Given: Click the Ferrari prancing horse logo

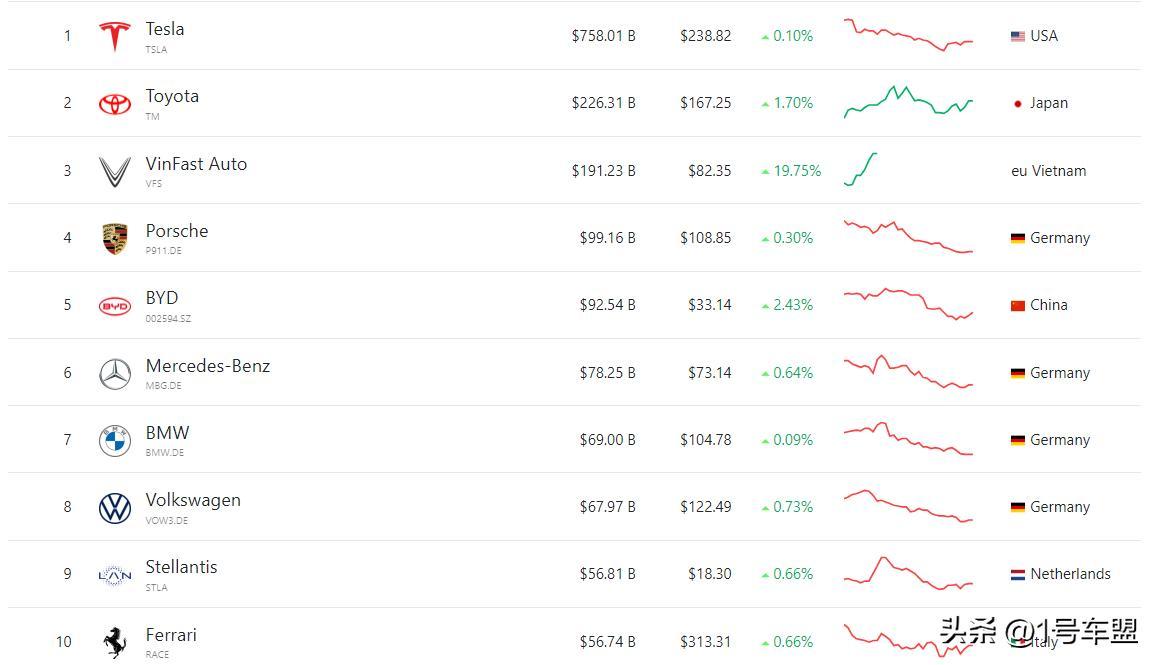Looking at the screenshot, I should [114, 642].
